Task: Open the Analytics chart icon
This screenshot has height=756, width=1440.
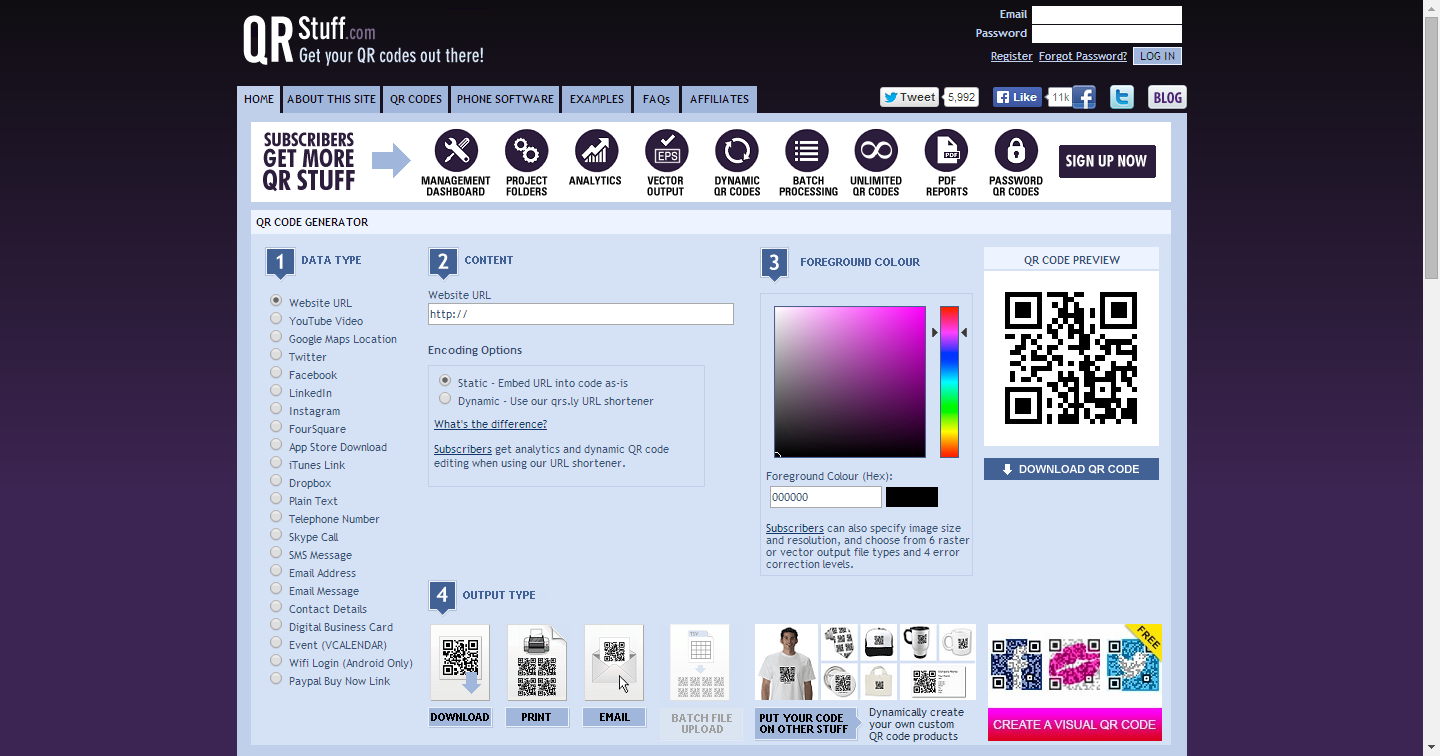Action: [x=596, y=151]
